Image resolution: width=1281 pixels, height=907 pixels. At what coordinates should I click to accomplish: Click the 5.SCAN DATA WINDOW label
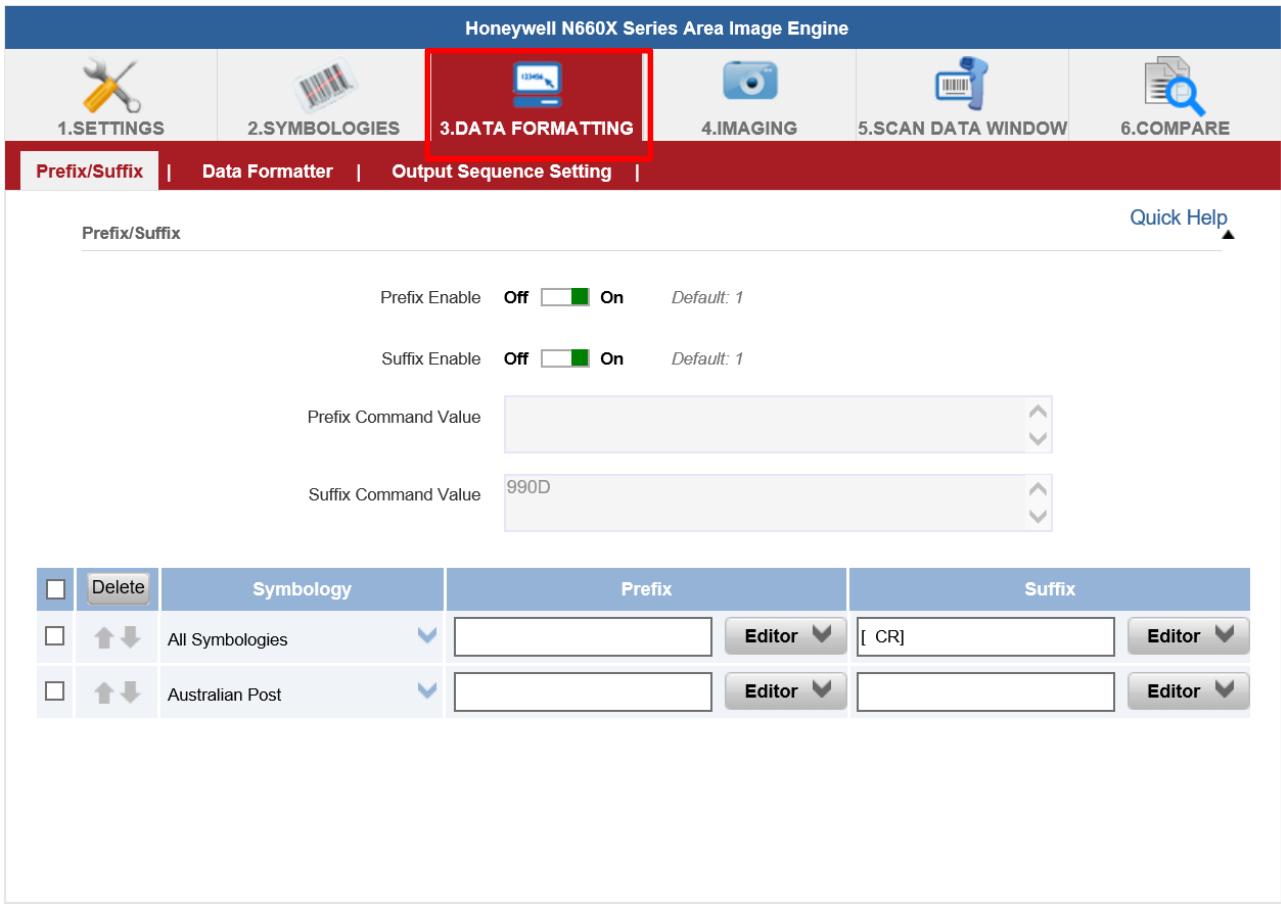[x=963, y=128]
